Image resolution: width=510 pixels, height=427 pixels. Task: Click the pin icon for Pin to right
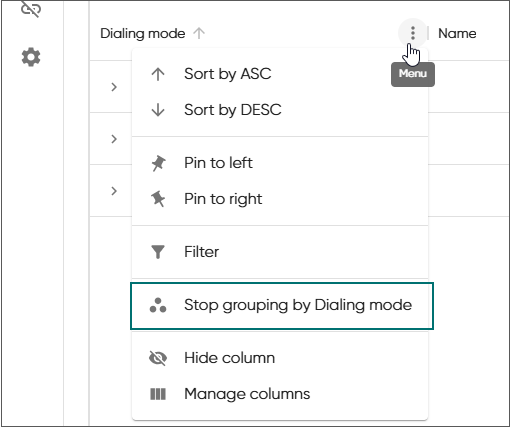click(158, 199)
